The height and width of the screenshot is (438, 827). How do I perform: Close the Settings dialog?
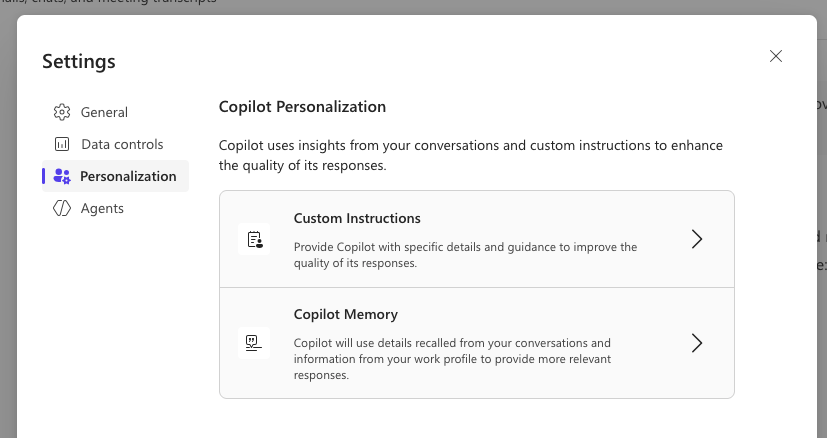point(776,56)
